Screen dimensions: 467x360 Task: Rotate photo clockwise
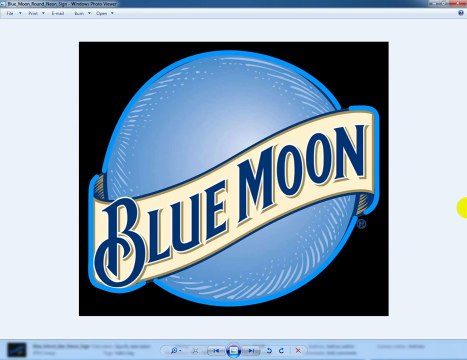[x=281, y=351]
